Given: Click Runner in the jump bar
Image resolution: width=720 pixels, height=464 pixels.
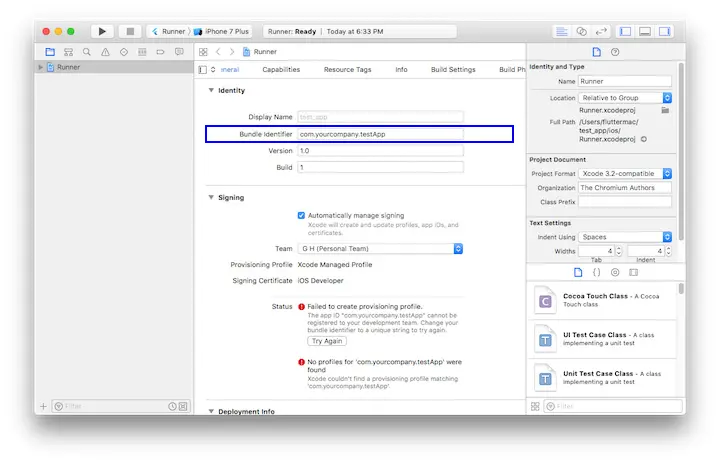Looking at the screenshot, I should click(260, 52).
